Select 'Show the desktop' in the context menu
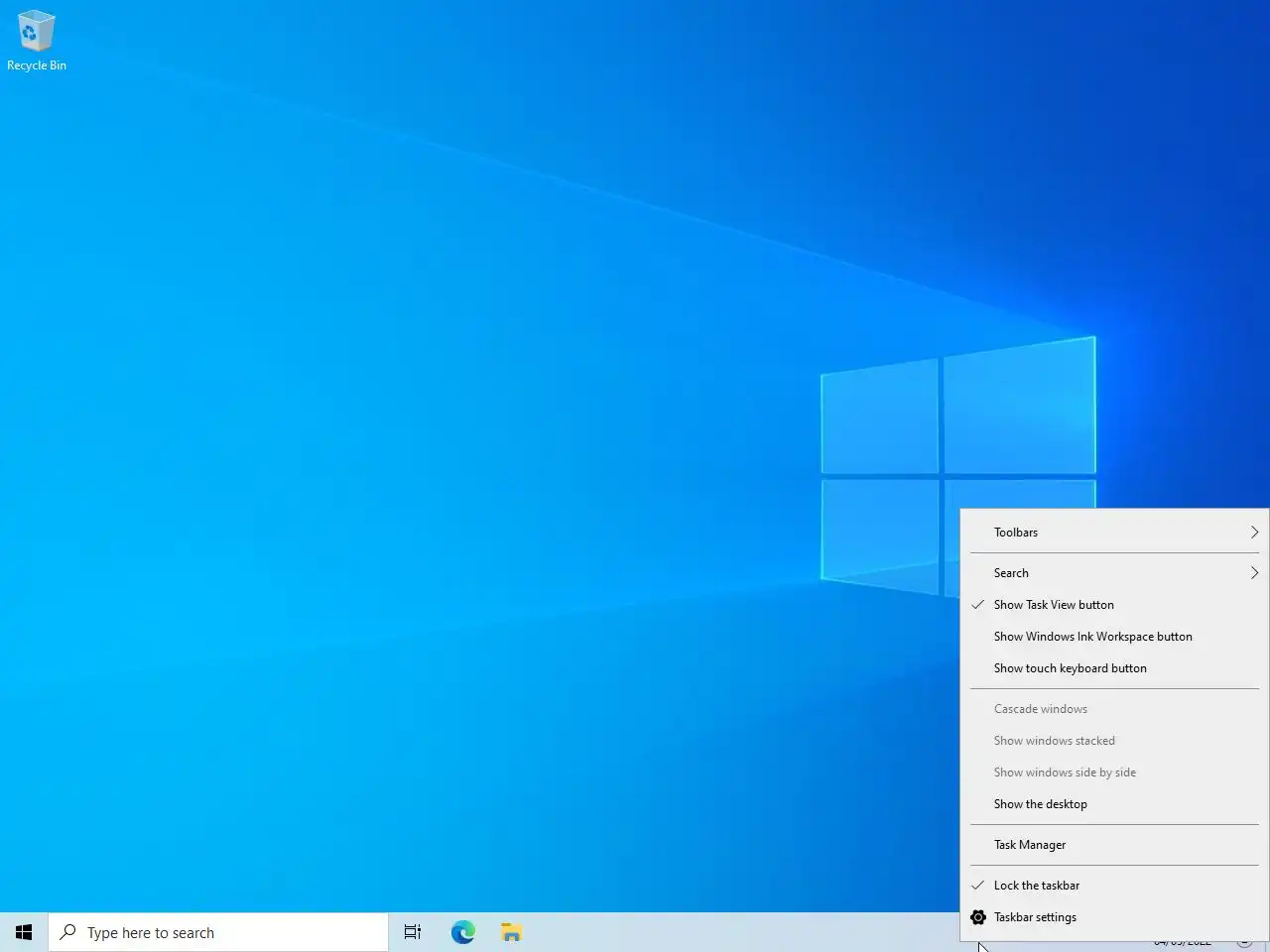 [1114, 804]
